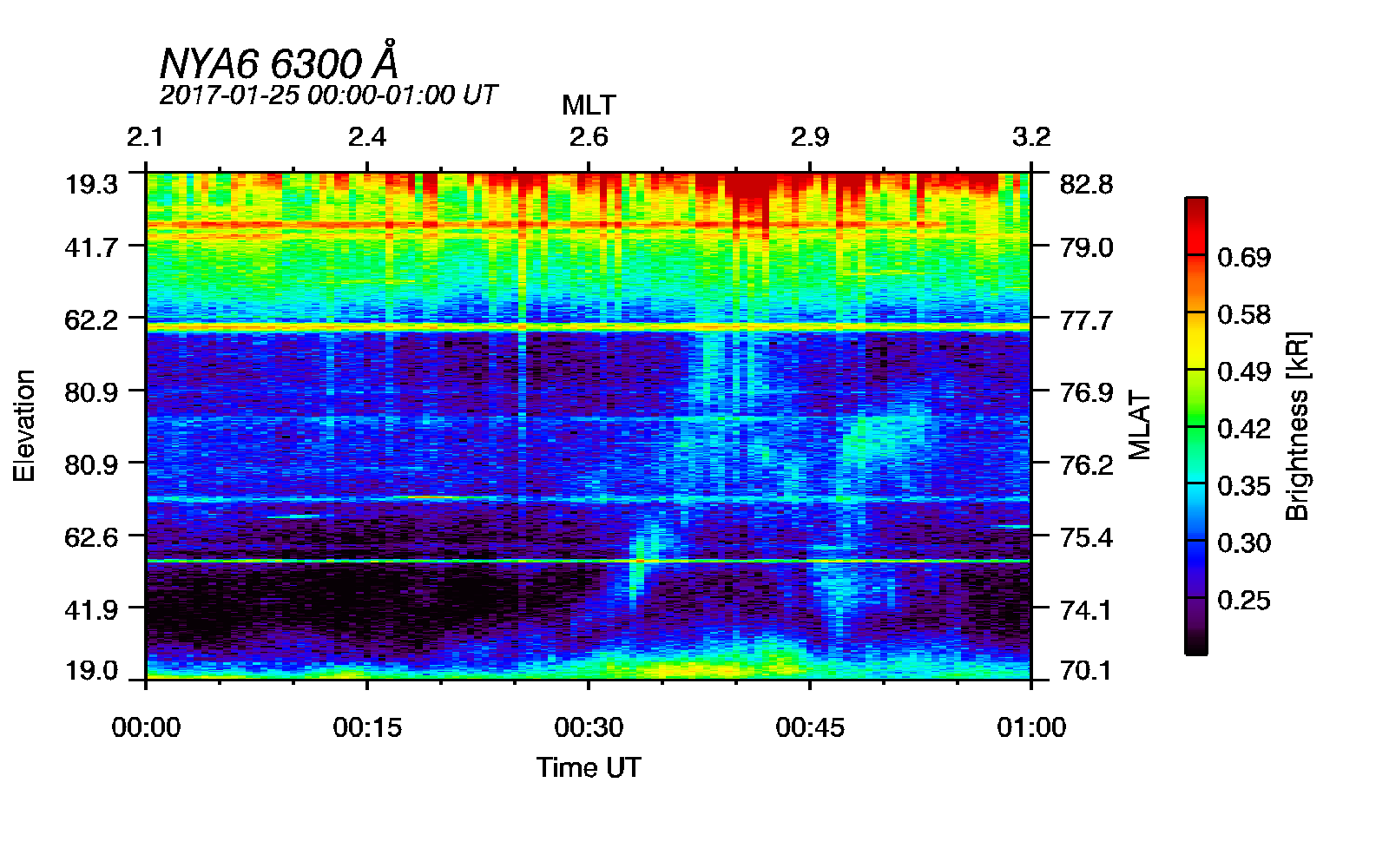
Task: Click the 79.0 MLAT tick label
Action: [x=1086, y=247]
